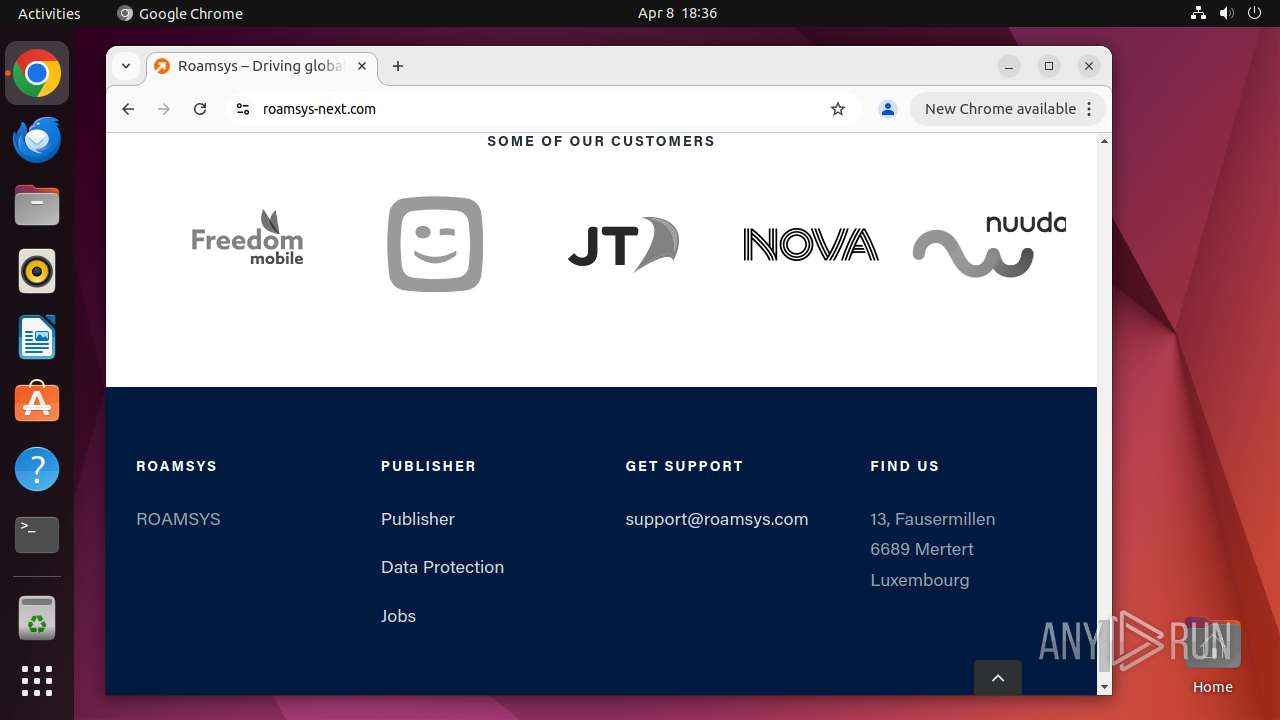The height and width of the screenshot is (720, 1280).
Task: Open the Files manager dock icon
Action: [x=37, y=205]
